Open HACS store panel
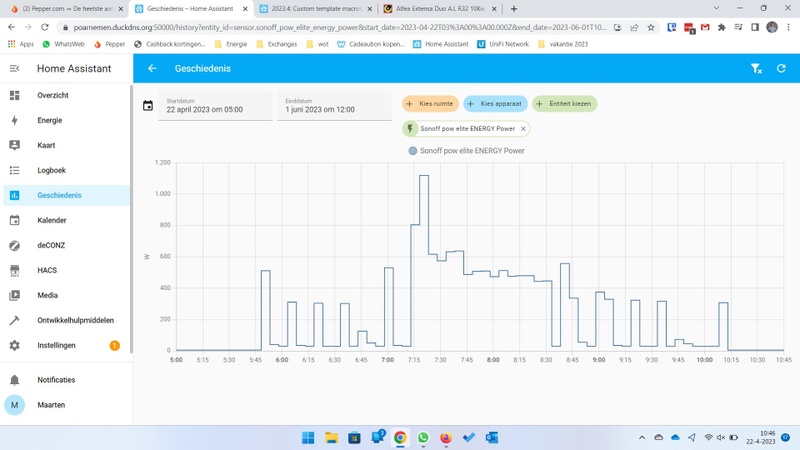 pyautogui.click(x=66, y=270)
